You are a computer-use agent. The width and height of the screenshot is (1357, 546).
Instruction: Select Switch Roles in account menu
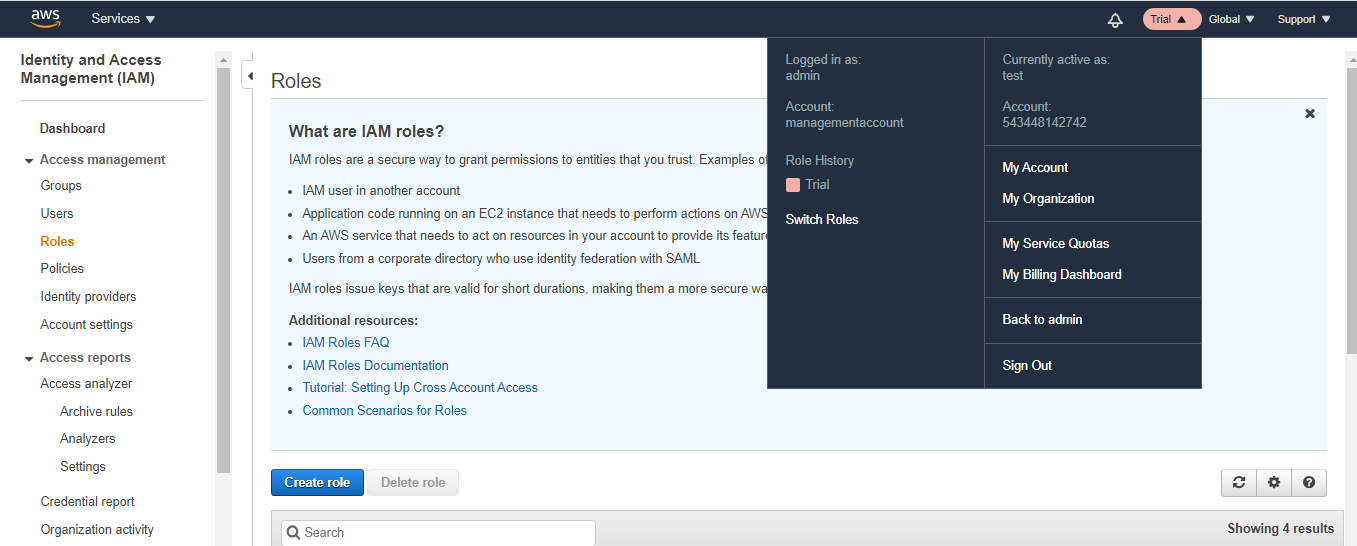coord(822,220)
